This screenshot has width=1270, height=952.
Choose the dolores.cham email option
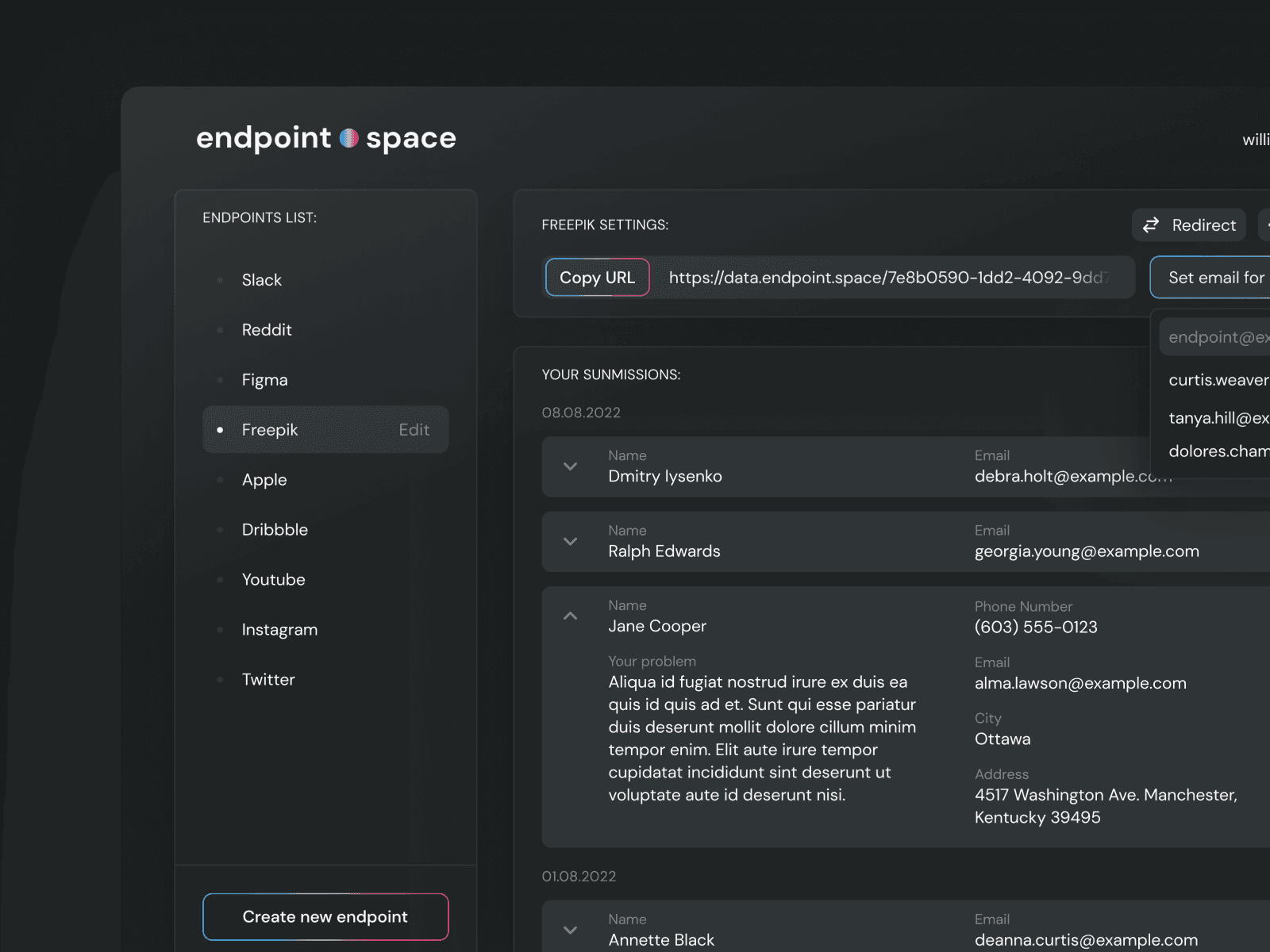1218,451
